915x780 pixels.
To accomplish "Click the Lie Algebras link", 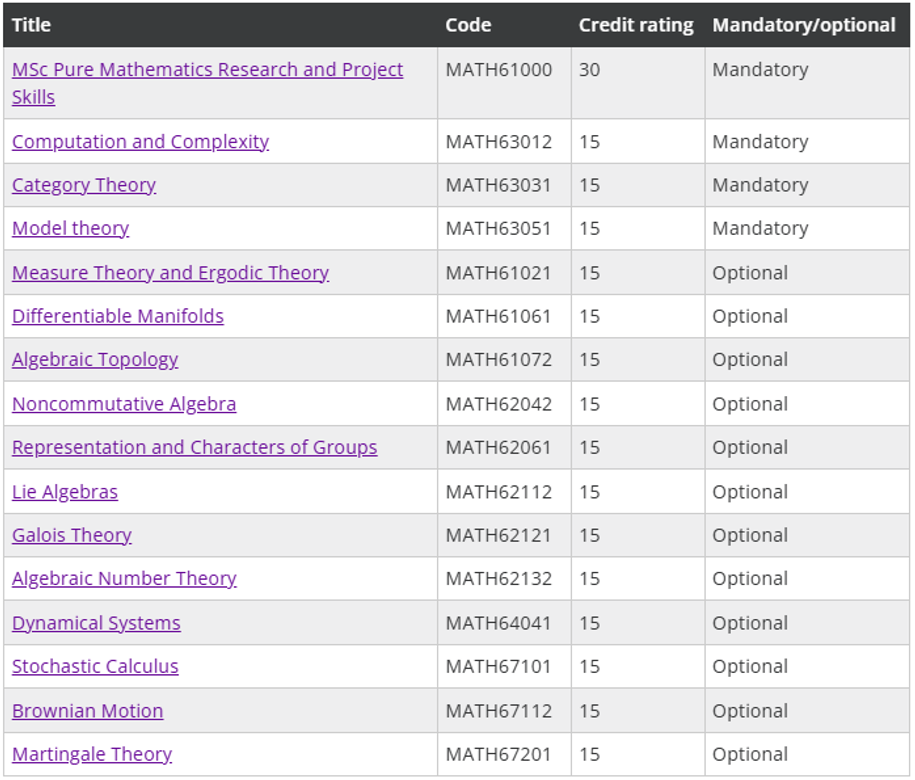I will [65, 492].
